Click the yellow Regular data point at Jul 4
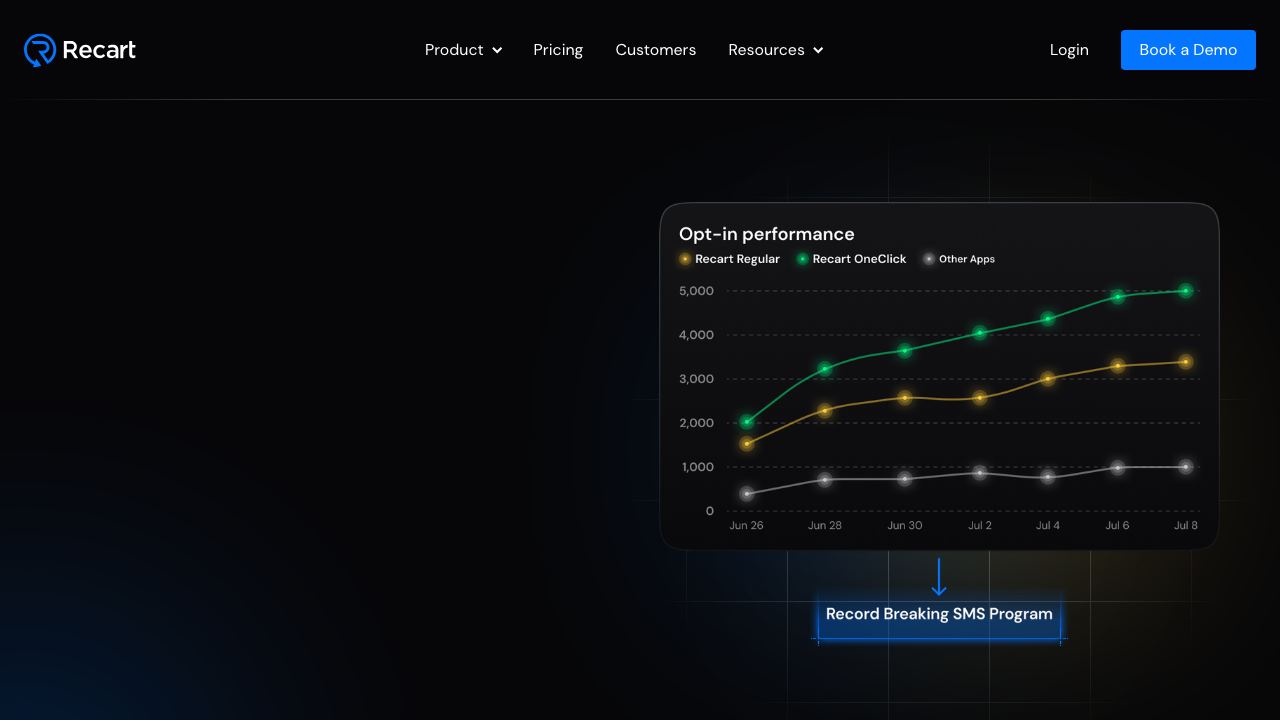 pyautogui.click(x=1048, y=379)
